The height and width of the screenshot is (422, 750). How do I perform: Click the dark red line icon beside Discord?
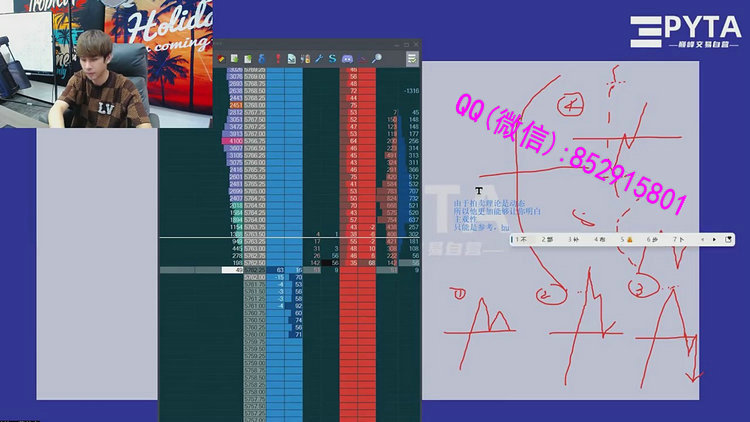(363, 59)
